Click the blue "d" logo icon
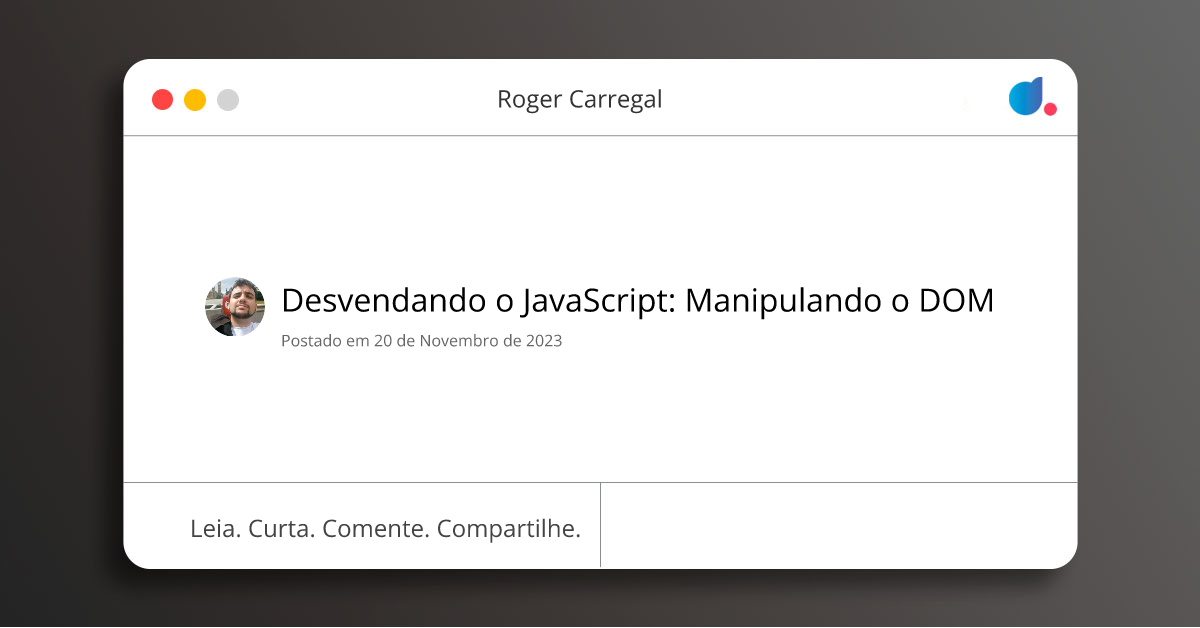Image resolution: width=1200 pixels, height=628 pixels. coord(1026,96)
